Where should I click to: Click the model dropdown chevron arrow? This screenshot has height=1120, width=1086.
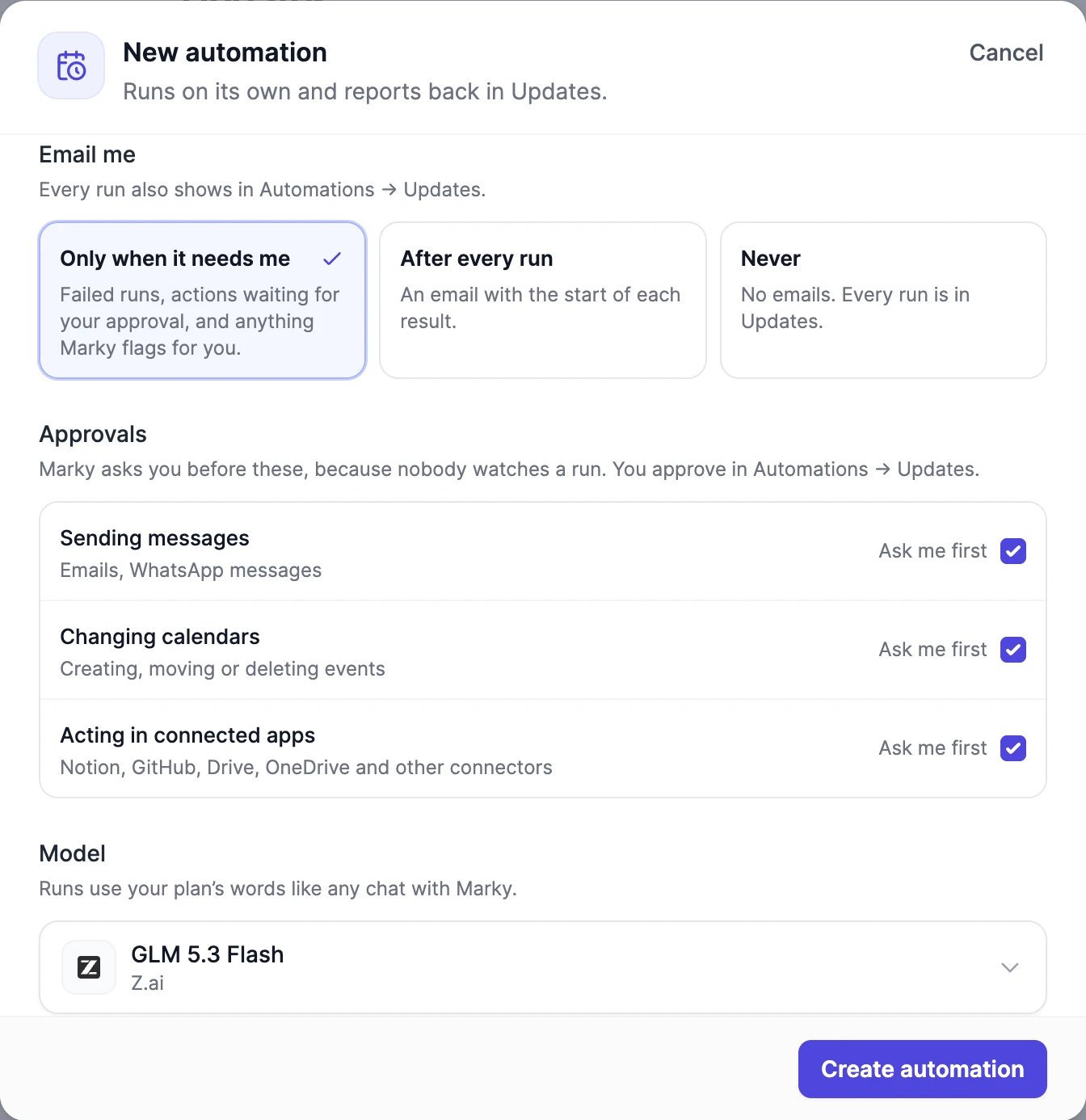click(1010, 967)
